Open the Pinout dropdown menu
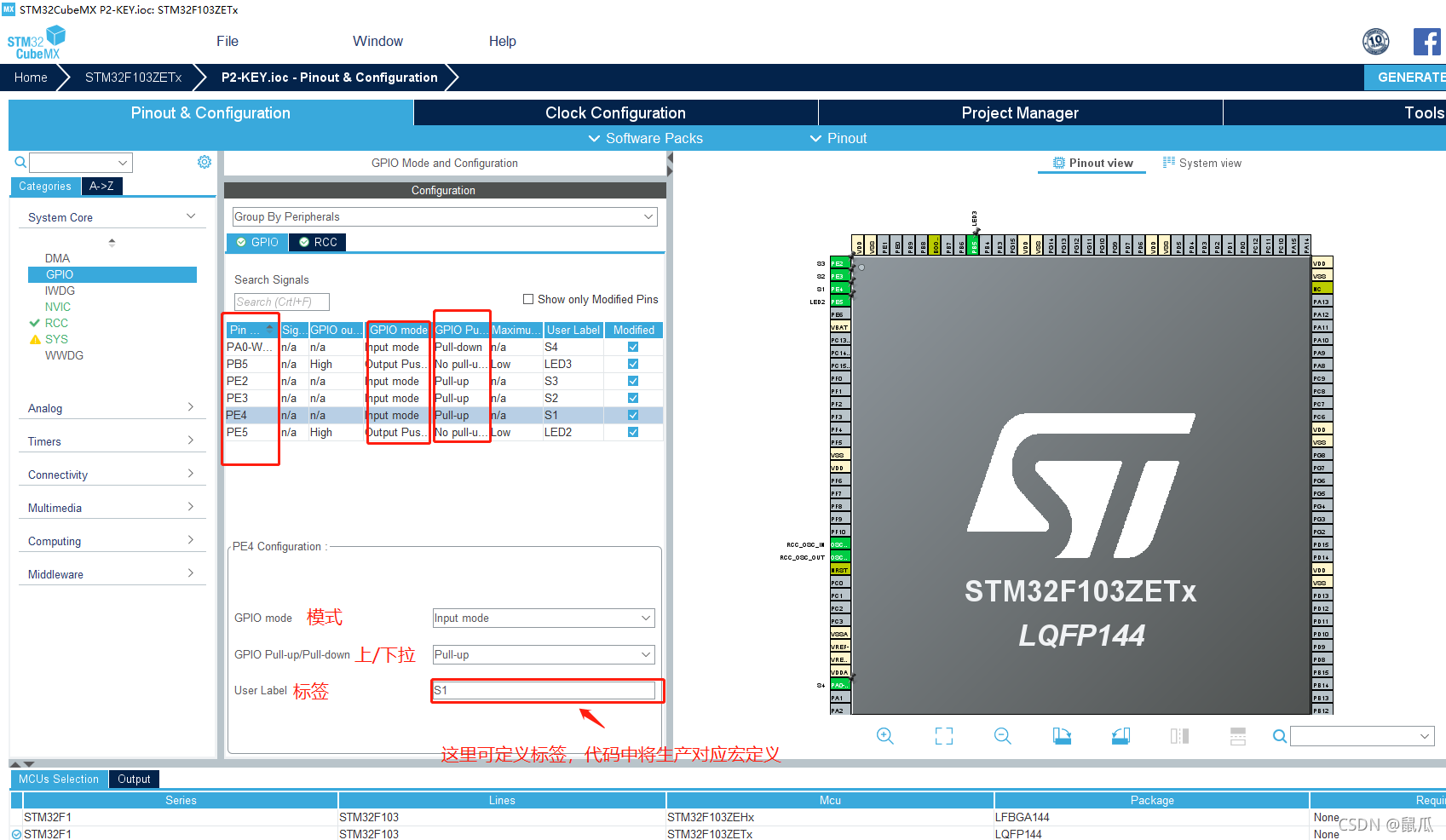This screenshot has height=840, width=1446. pyautogui.click(x=838, y=138)
